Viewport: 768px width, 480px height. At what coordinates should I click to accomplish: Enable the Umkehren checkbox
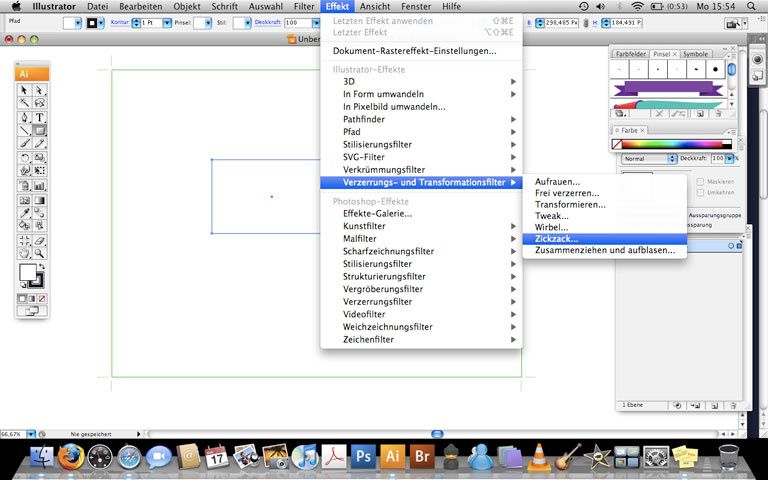coord(700,192)
